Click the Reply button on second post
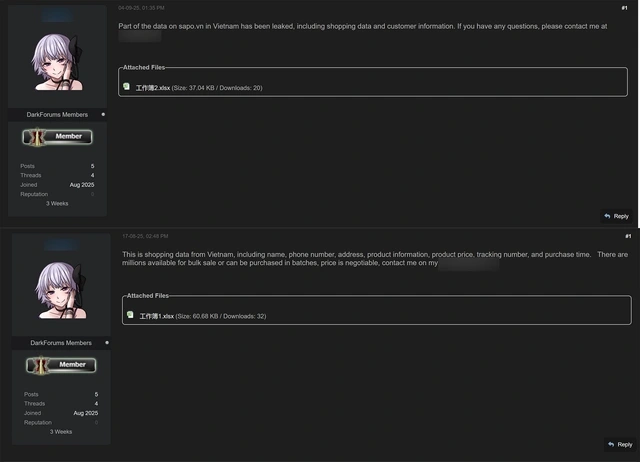This screenshot has width=640, height=462. coord(620,444)
